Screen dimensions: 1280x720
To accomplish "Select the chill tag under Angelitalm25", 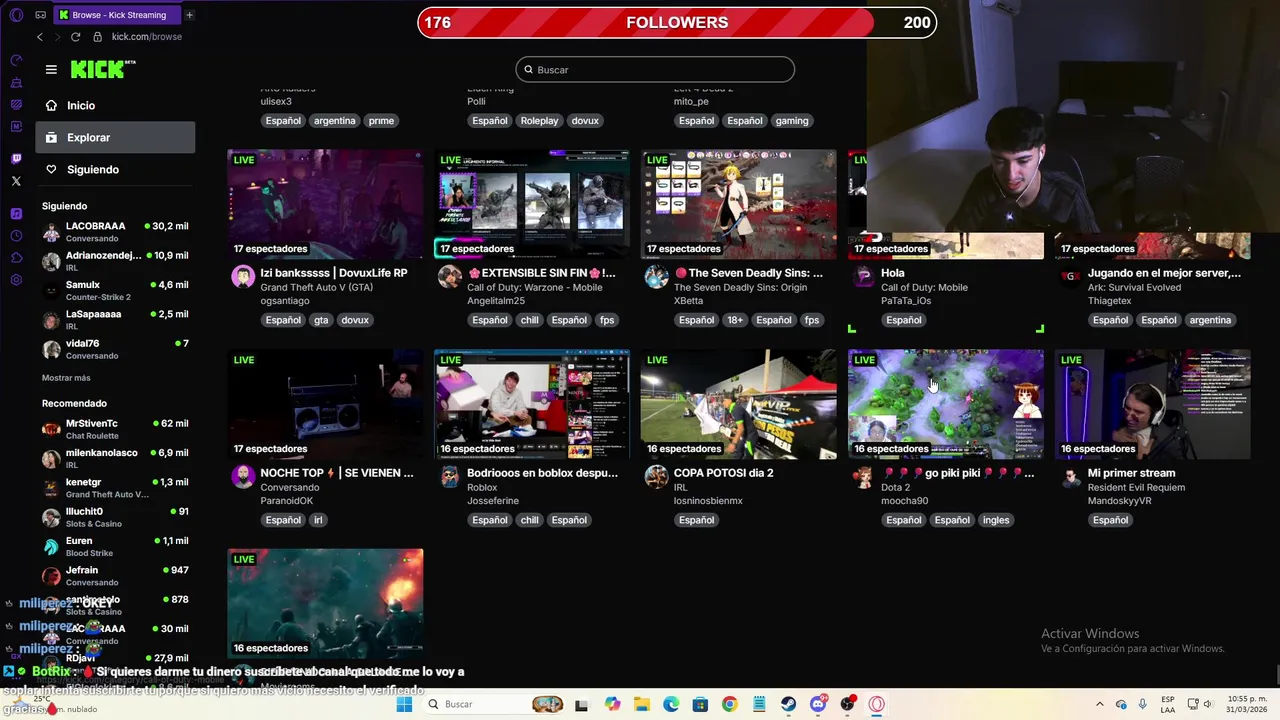I will tap(529, 320).
